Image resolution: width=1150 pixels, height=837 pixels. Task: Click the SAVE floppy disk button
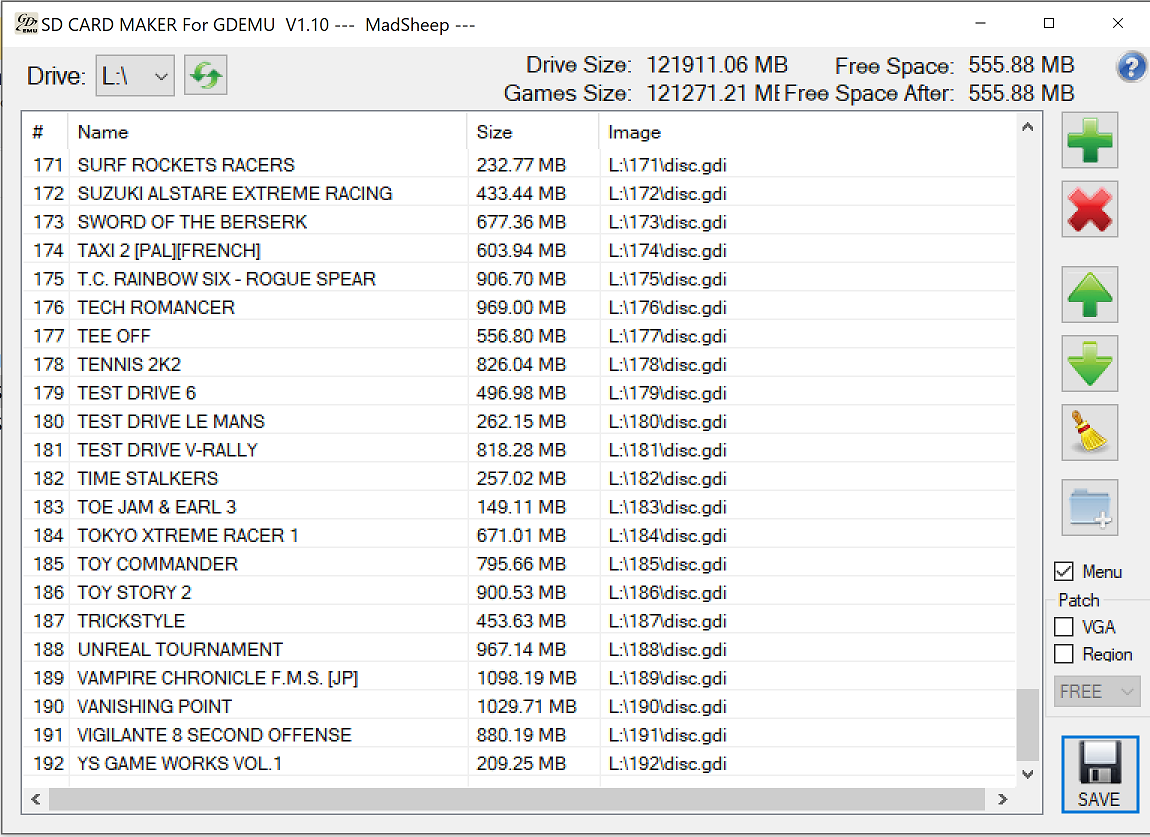pos(1100,775)
